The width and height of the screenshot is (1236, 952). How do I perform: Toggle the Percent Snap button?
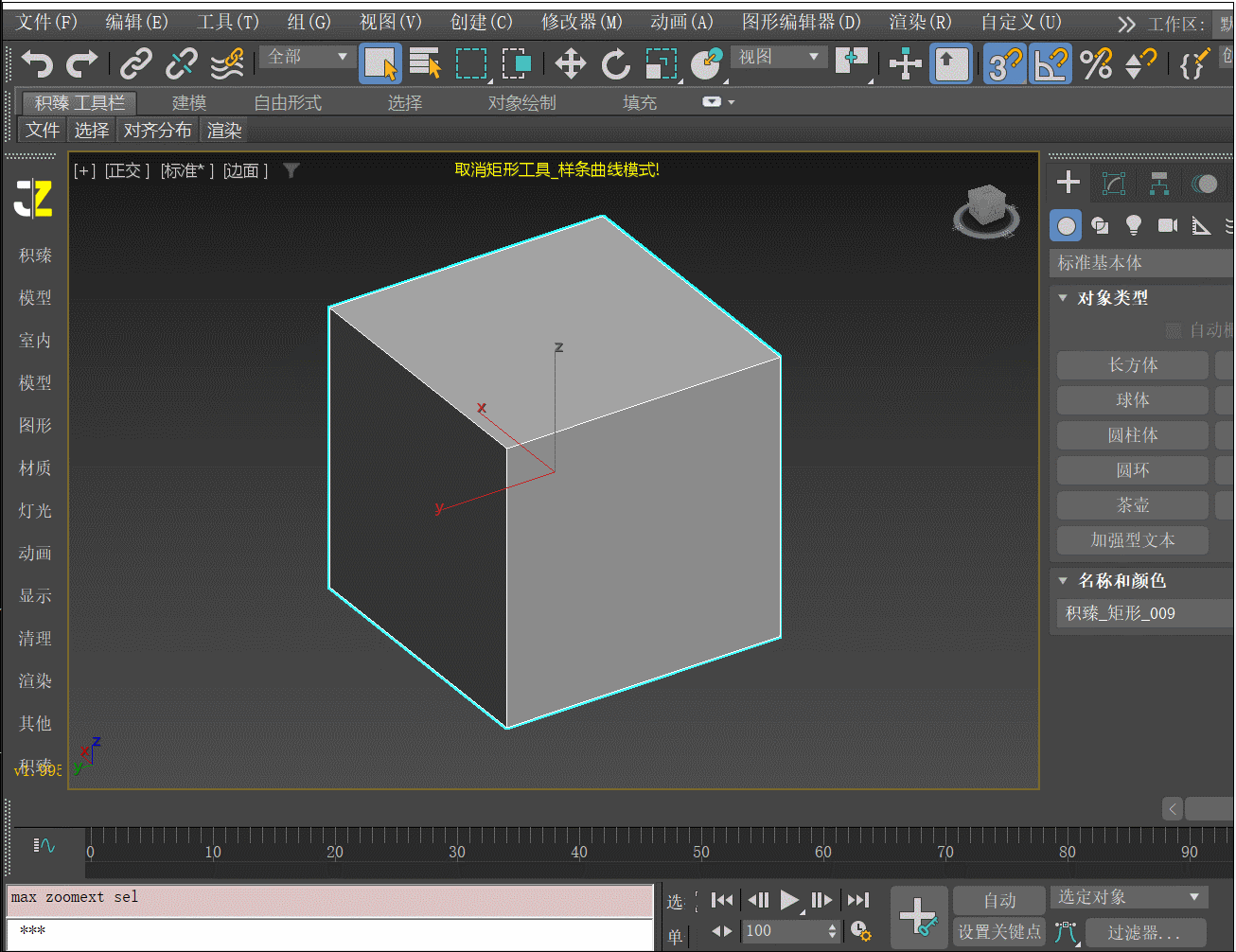[1096, 63]
